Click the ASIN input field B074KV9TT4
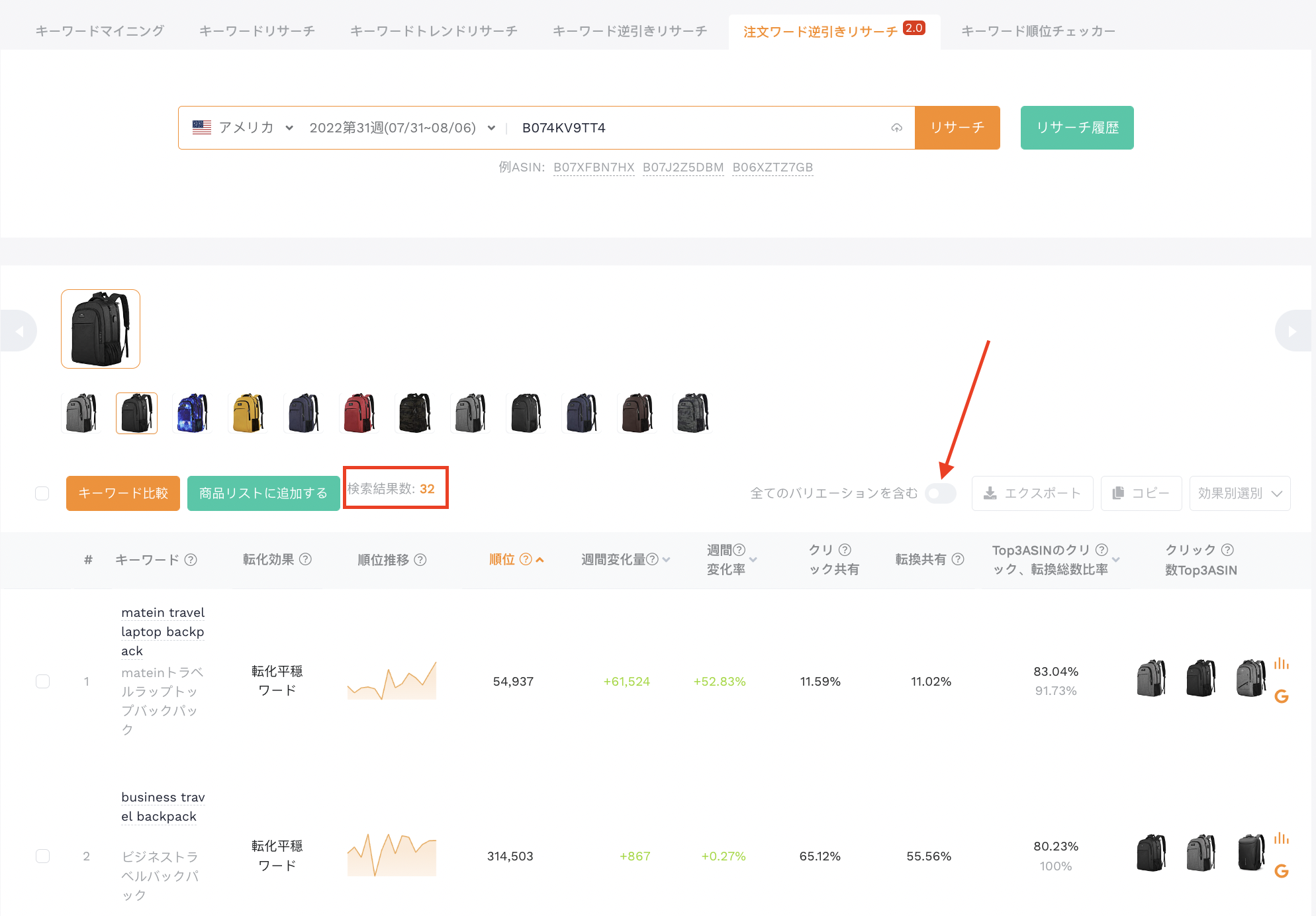This screenshot has height=916, width=1316. tap(702, 128)
